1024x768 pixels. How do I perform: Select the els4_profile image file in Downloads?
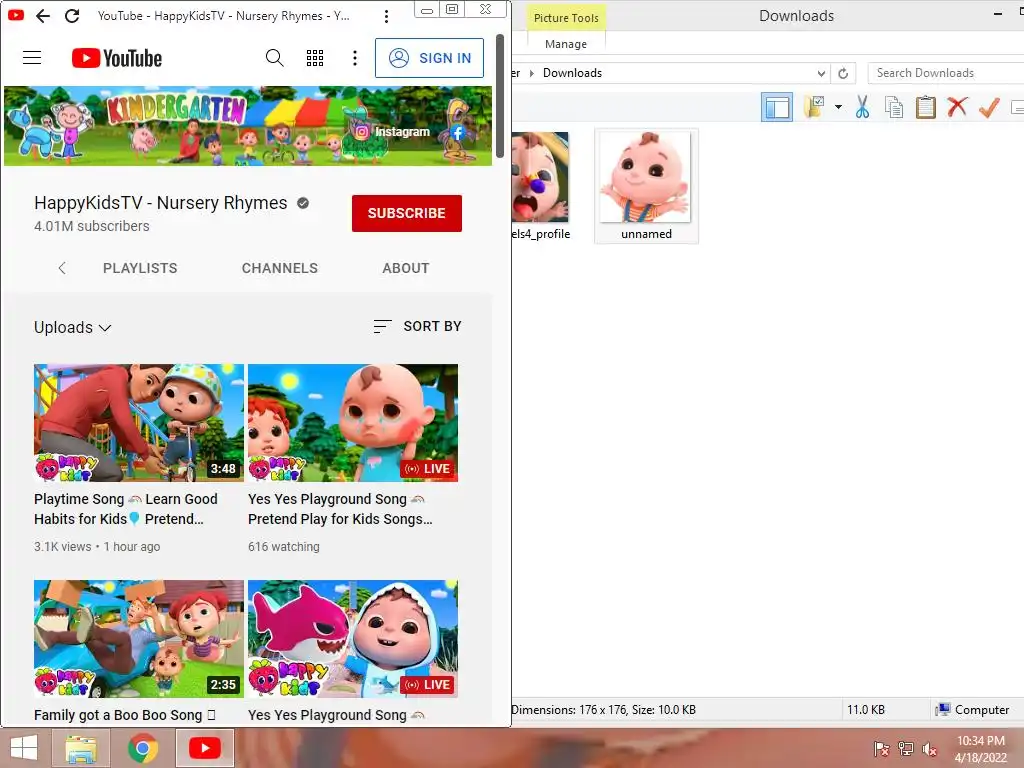tap(541, 186)
